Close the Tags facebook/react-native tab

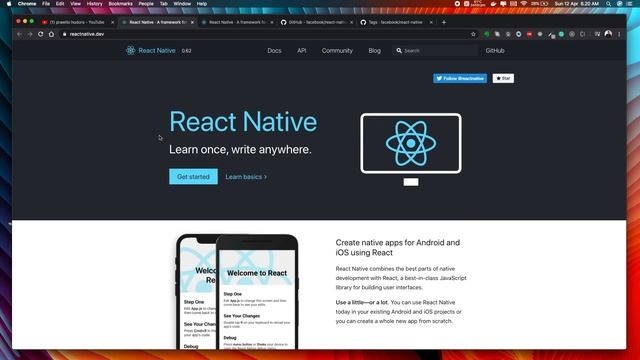[431, 22]
